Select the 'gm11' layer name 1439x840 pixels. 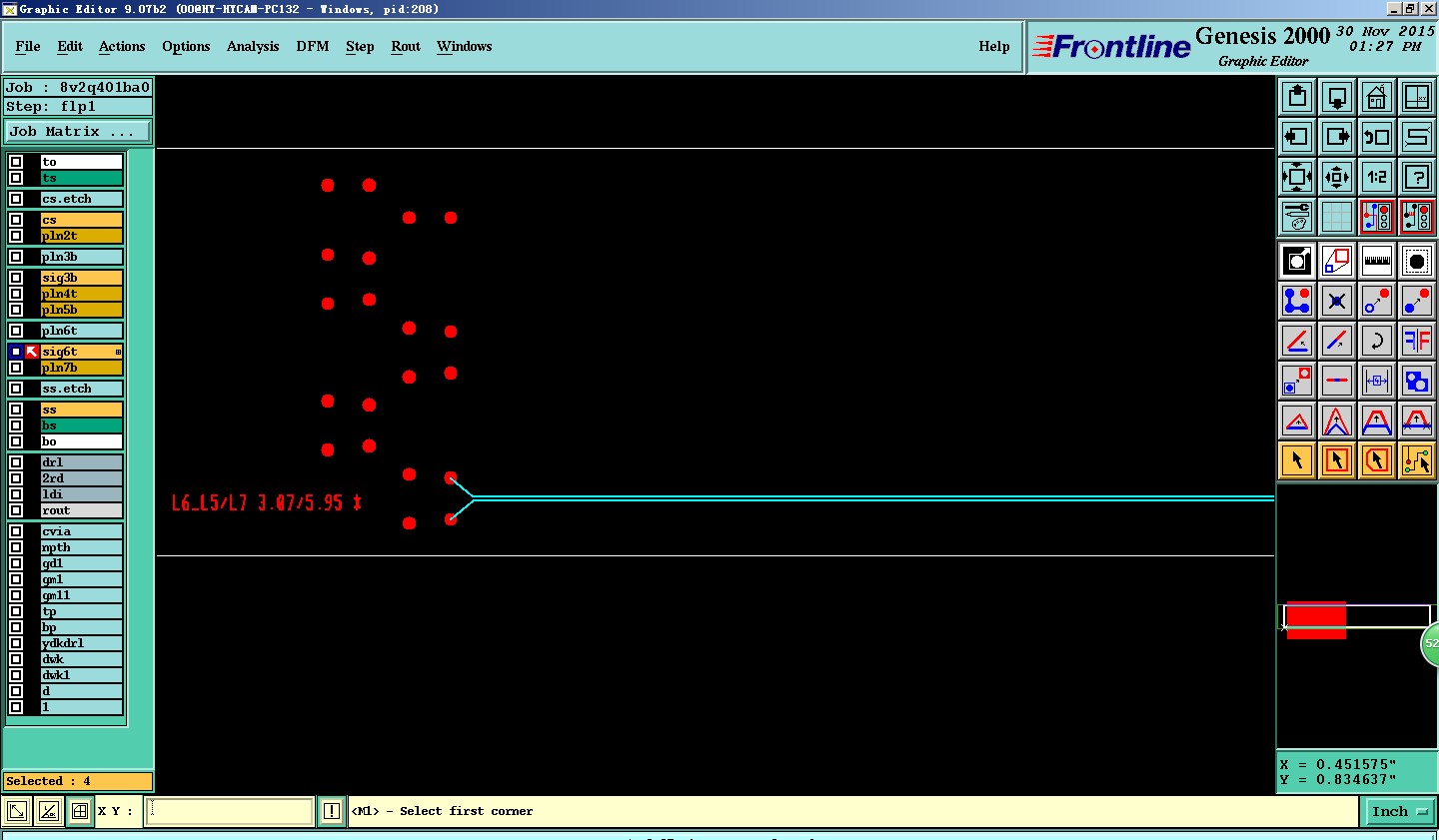click(x=81, y=595)
